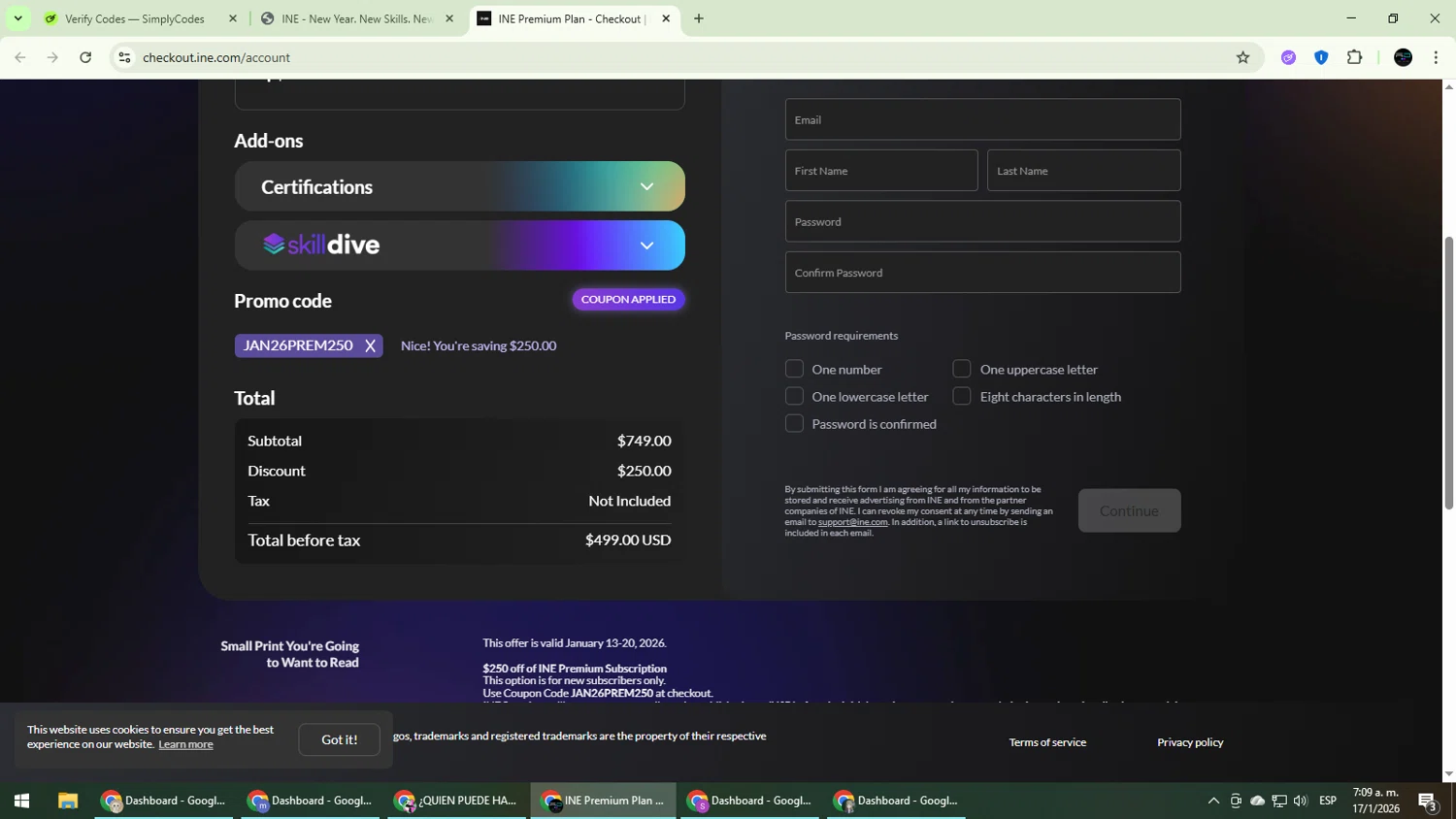This screenshot has height=819, width=1456.
Task: Expand the Skill Dive add-on chevron
Action: pyautogui.click(x=646, y=246)
